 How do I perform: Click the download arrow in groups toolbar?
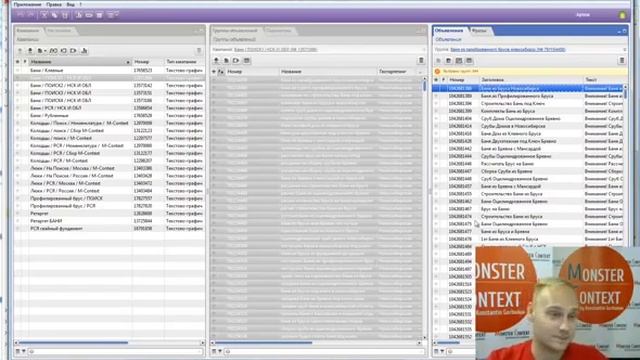[x=216, y=60]
